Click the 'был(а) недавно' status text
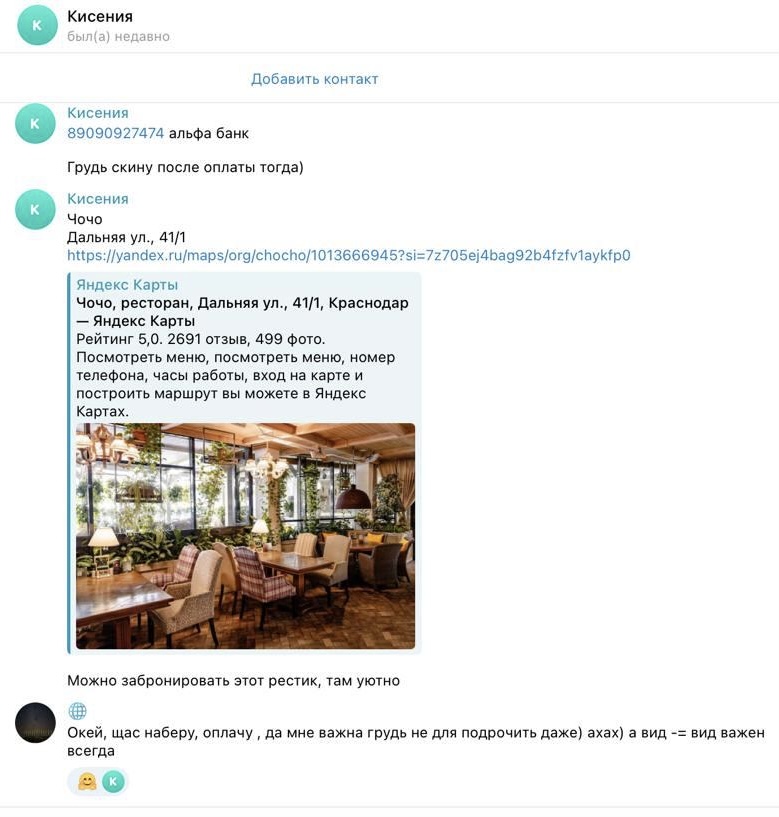Screen dimensions: 779x817 tap(118, 36)
